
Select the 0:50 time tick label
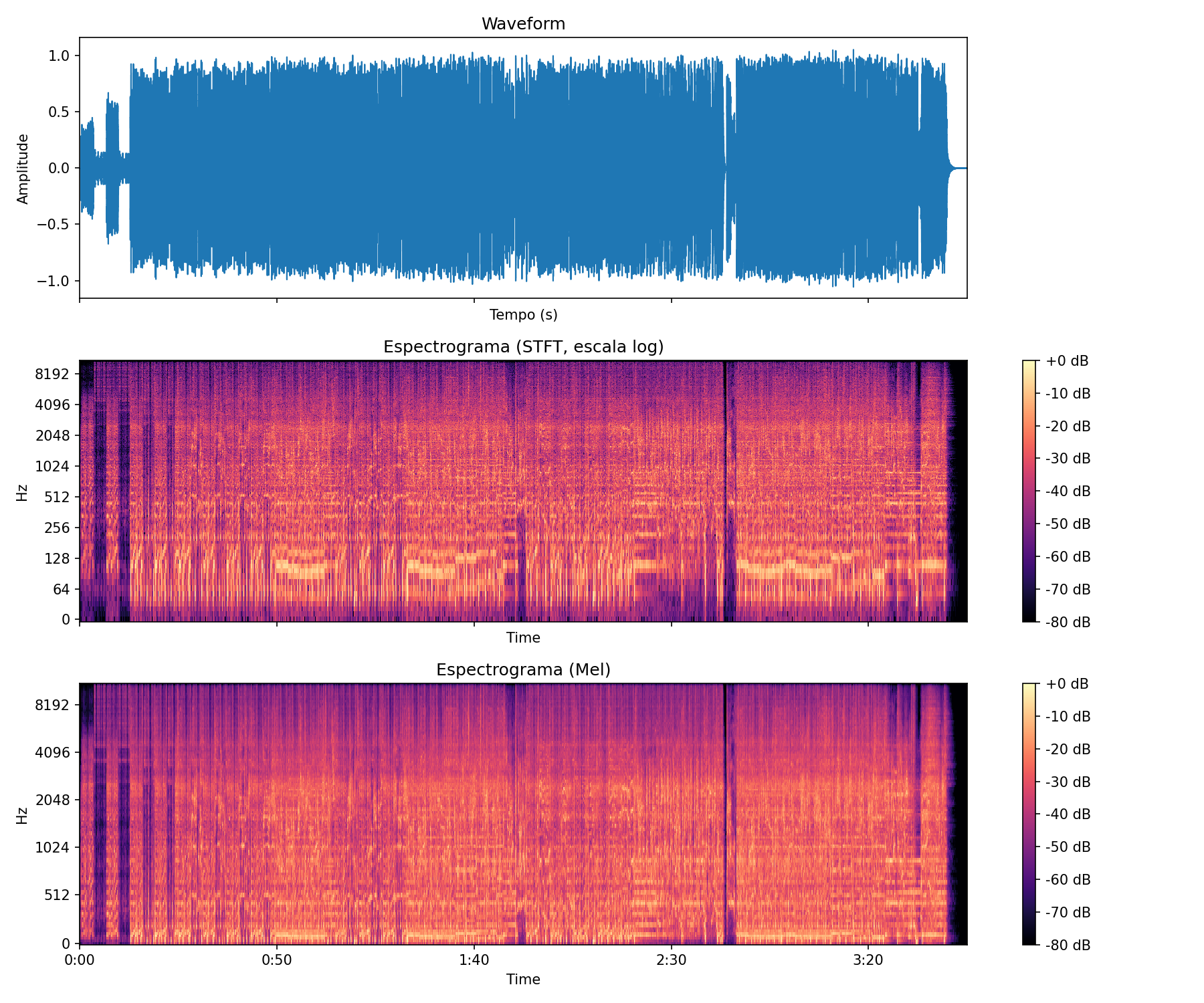276,961
